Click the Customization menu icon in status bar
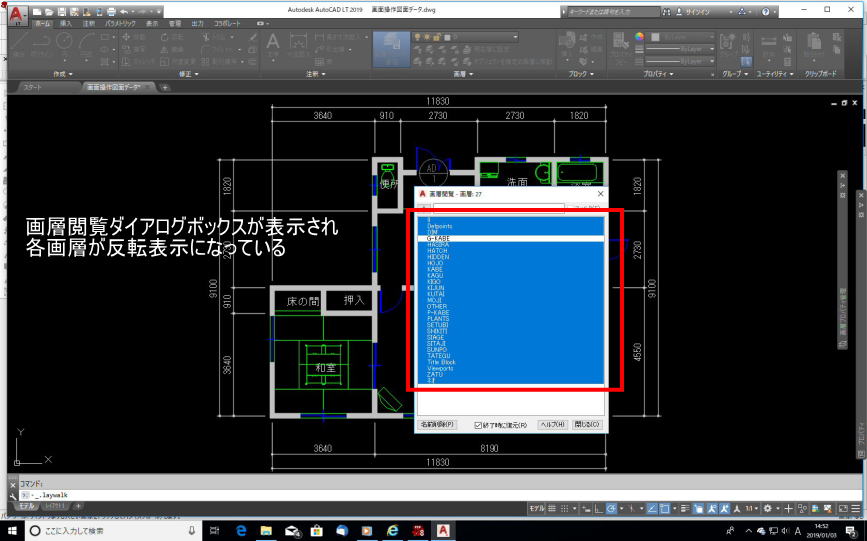 pos(855,508)
